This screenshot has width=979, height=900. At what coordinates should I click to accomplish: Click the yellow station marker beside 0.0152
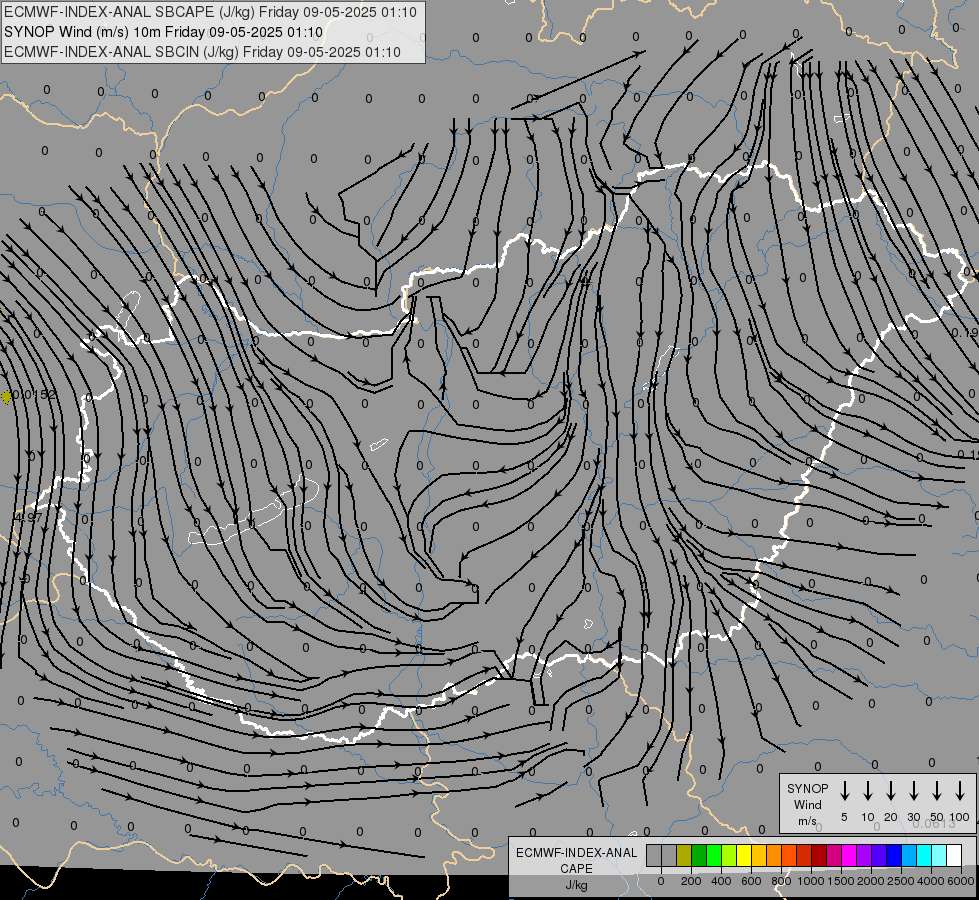point(6,397)
